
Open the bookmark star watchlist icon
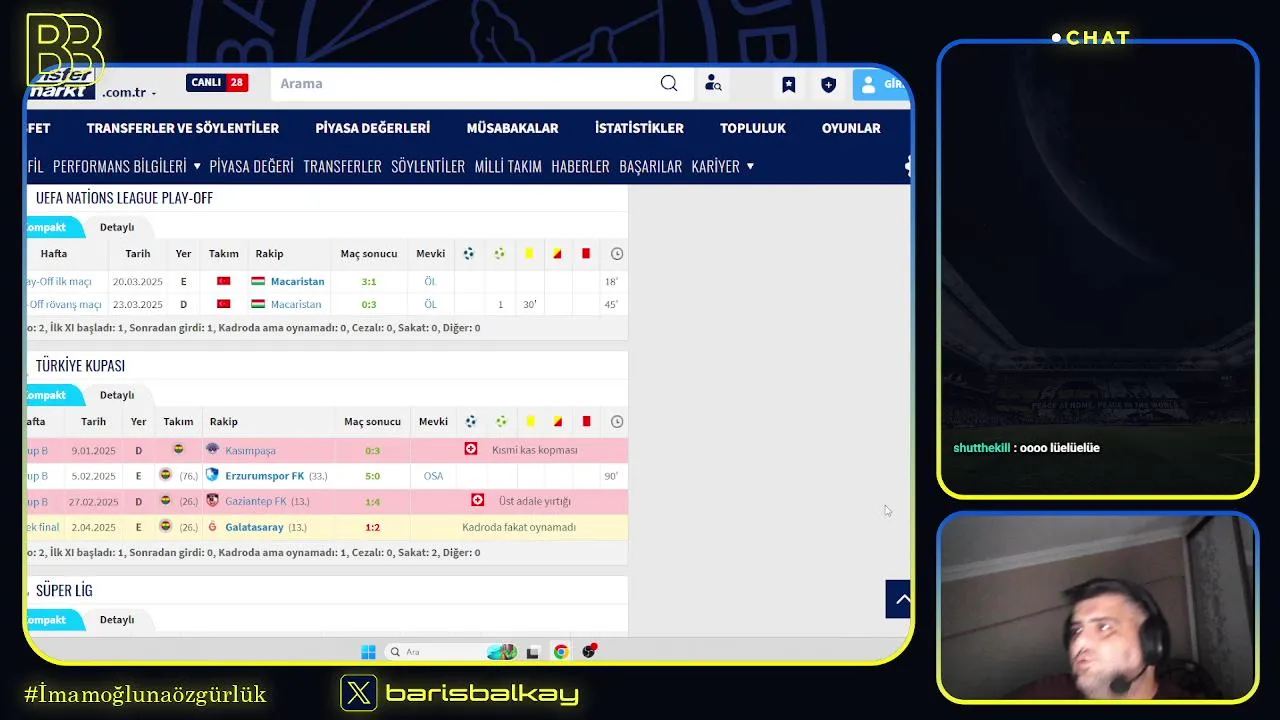click(788, 85)
